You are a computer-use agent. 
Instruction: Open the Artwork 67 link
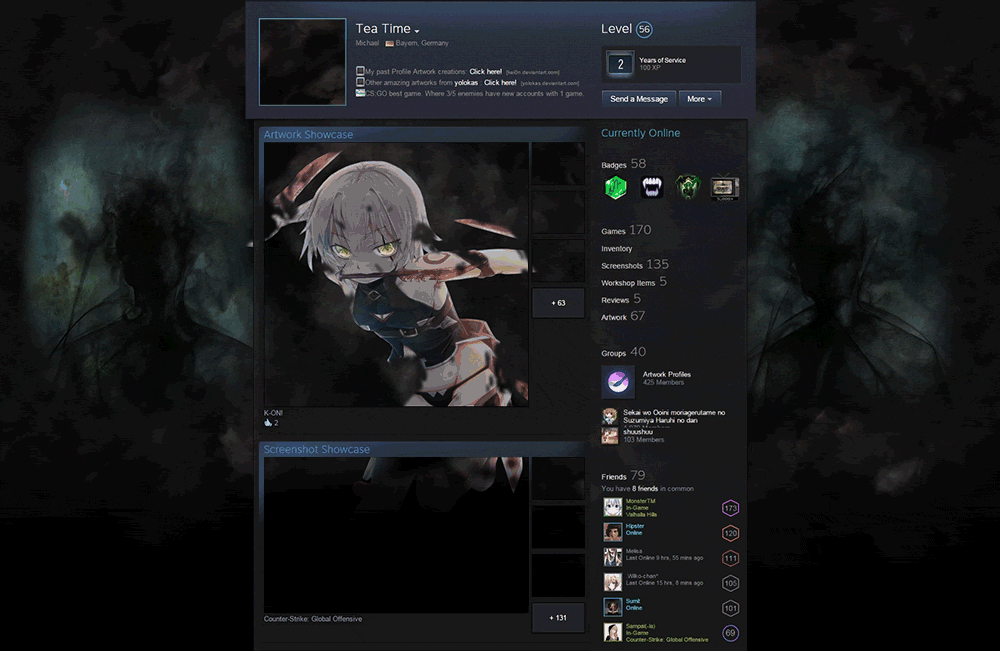tap(623, 316)
